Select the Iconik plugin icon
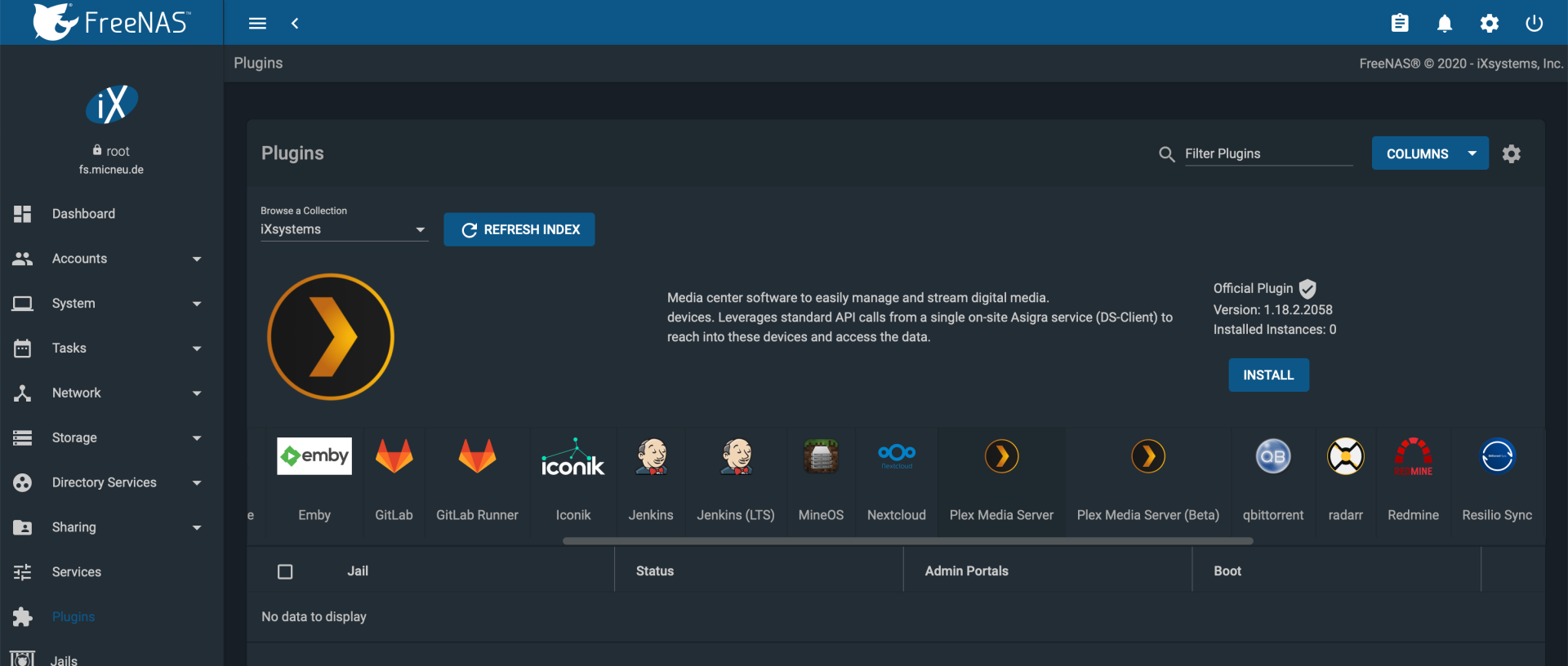Screen dimensions: 1568x666 click(x=573, y=456)
